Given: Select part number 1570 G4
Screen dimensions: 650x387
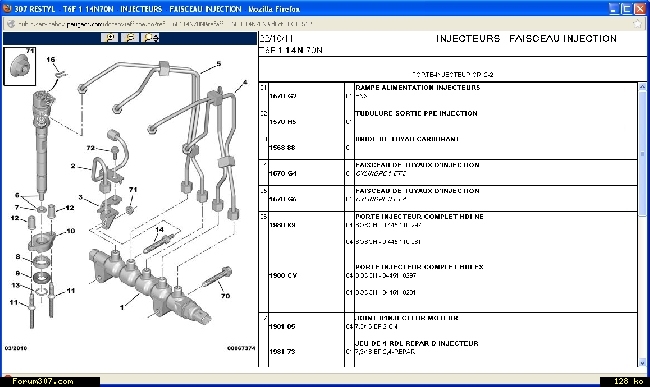Looking at the screenshot, I should (x=283, y=174).
